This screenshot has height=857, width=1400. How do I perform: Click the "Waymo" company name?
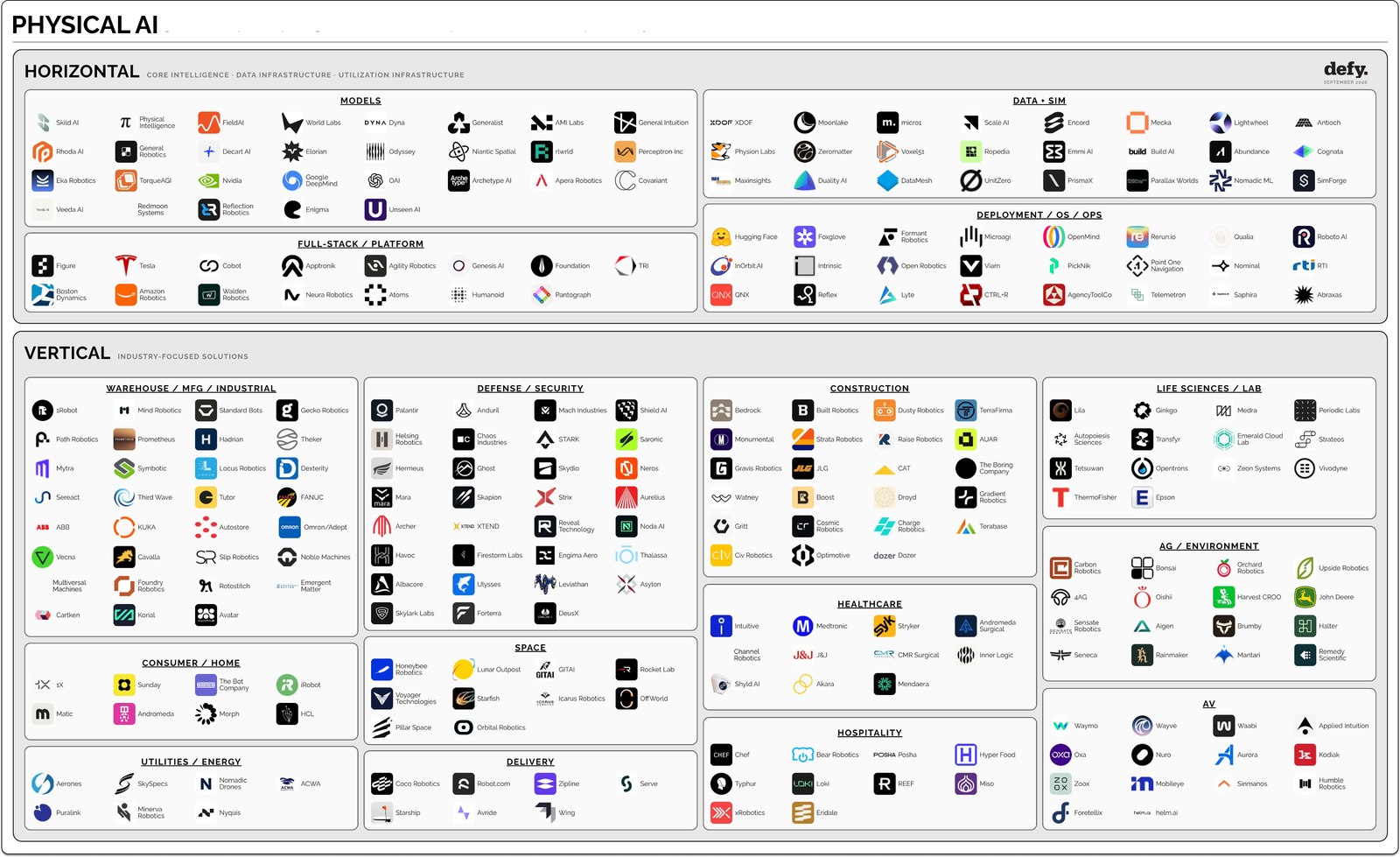1086,726
